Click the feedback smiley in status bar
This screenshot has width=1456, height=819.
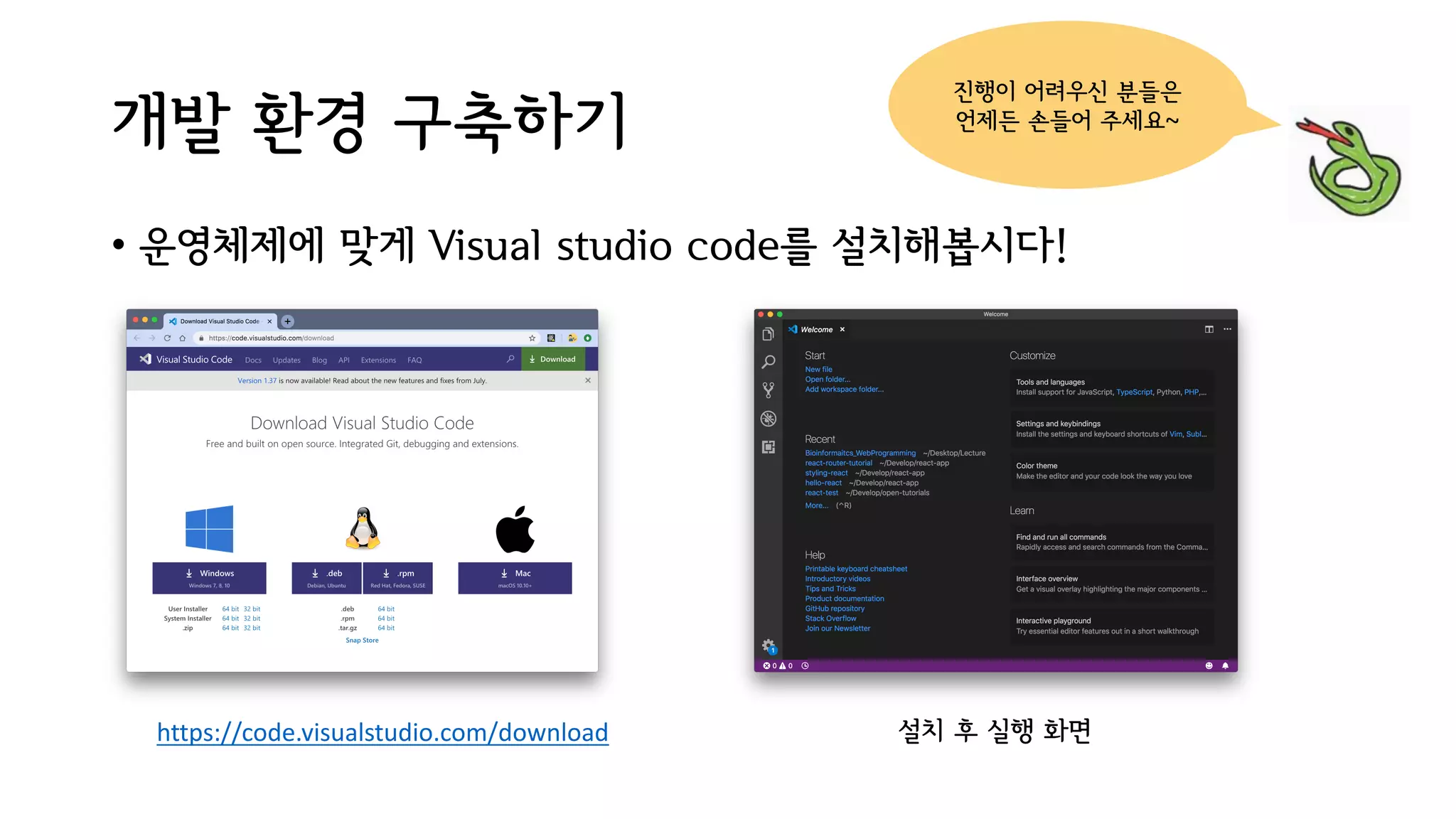coord(1209,666)
